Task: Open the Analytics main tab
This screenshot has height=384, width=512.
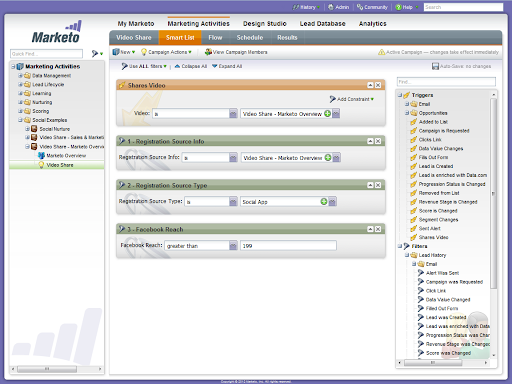Action: [x=373, y=24]
